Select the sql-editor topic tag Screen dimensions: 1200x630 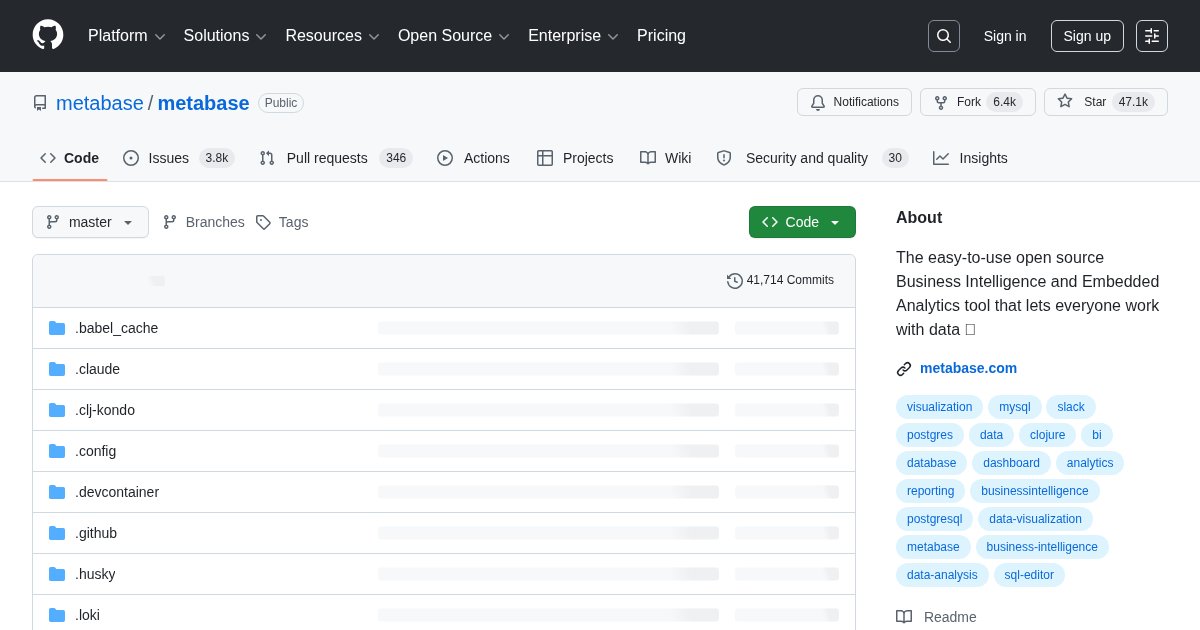coord(1029,575)
